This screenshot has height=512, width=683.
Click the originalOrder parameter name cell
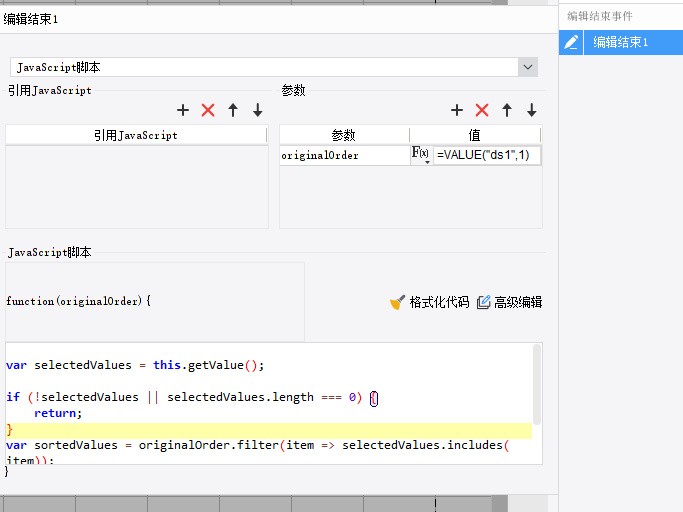click(343, 156)
